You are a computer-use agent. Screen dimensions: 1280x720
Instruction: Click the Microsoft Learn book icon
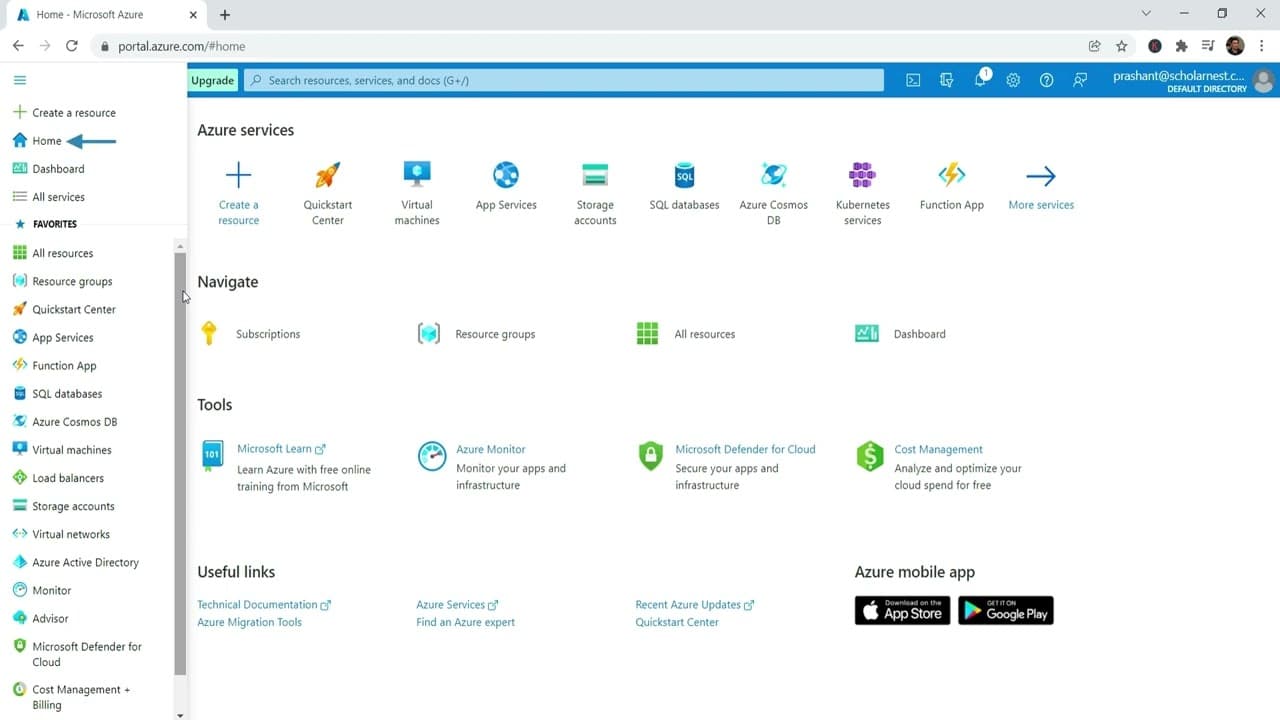pyautogui.click(x=212, y=456)
